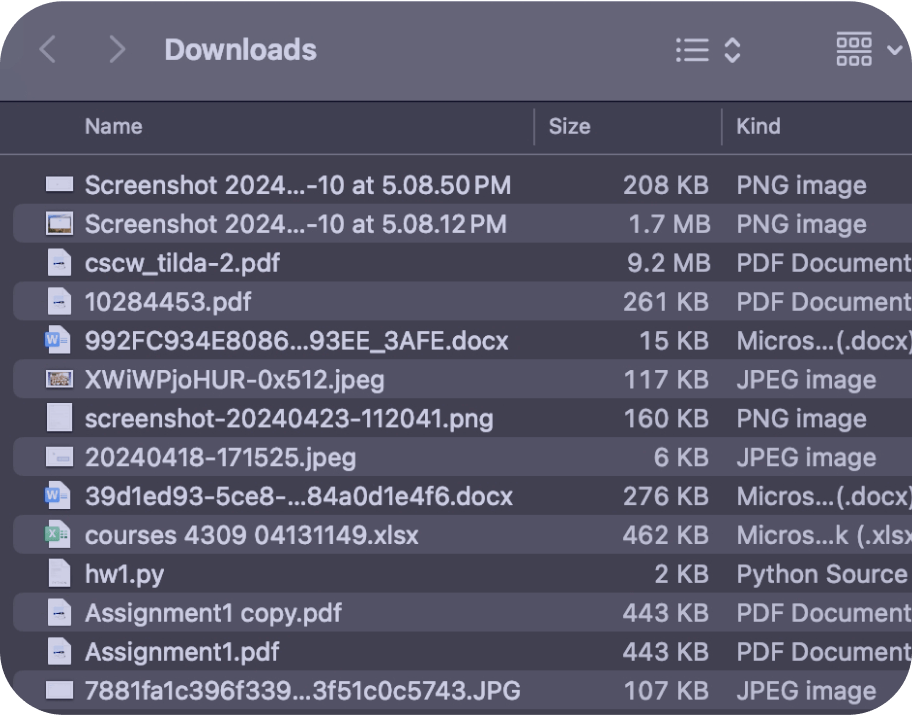This screenshot has height=715, width=912.
Task: Select the 7881fa1c396f339 JPG file
Action: click(302, 691)
